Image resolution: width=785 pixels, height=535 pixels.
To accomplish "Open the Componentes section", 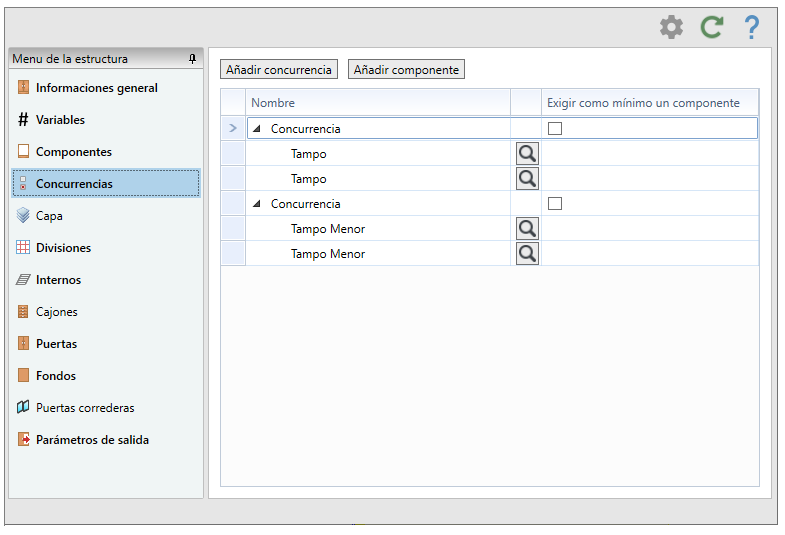I will pyautogui.click(x=106, y=152).
